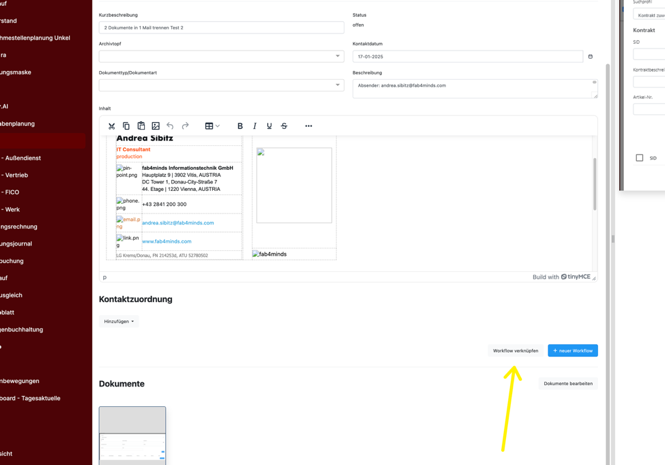Check the SD checkbox in side panel

pyautogui.click(x=640, y=158)
